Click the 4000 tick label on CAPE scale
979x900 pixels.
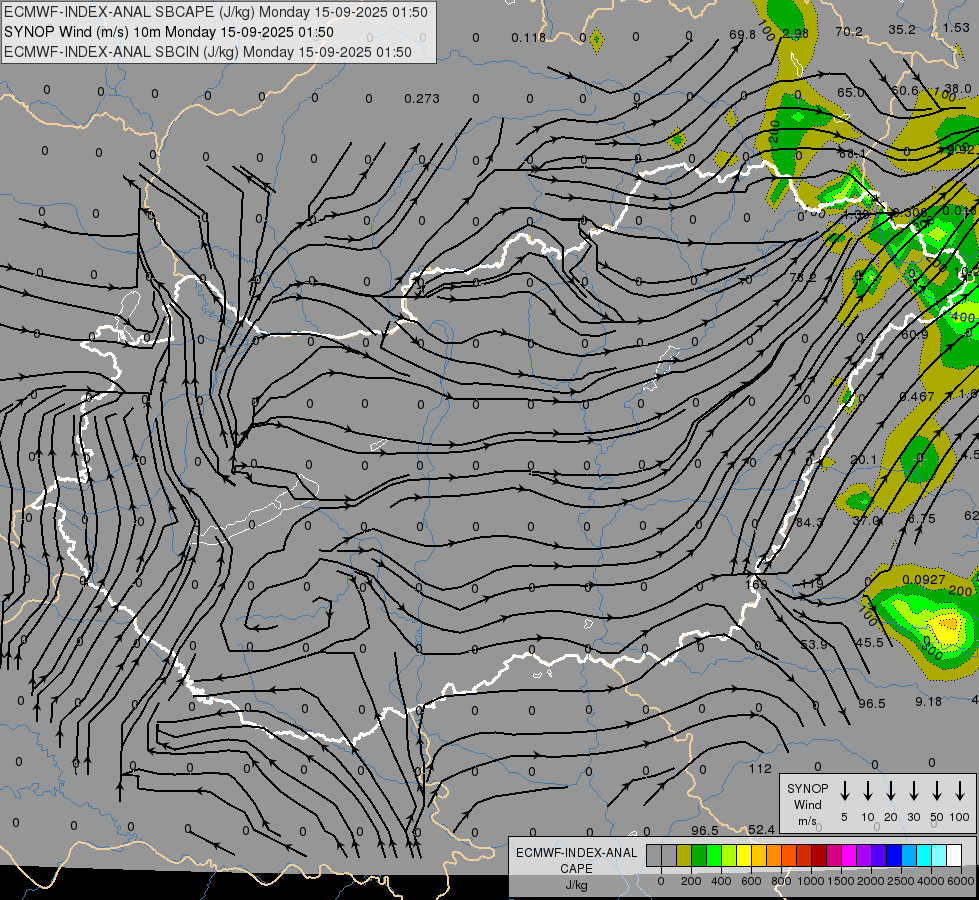click(930, 881)
